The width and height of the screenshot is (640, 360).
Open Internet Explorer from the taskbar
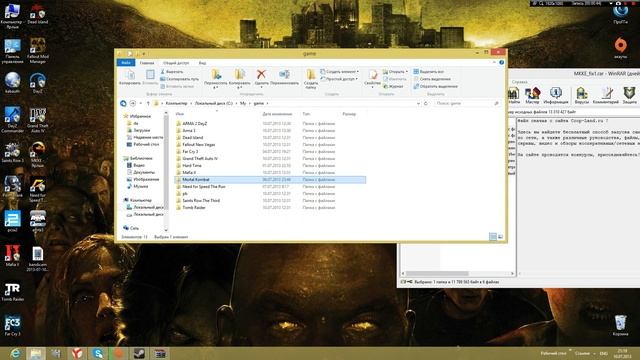point(16,353)
